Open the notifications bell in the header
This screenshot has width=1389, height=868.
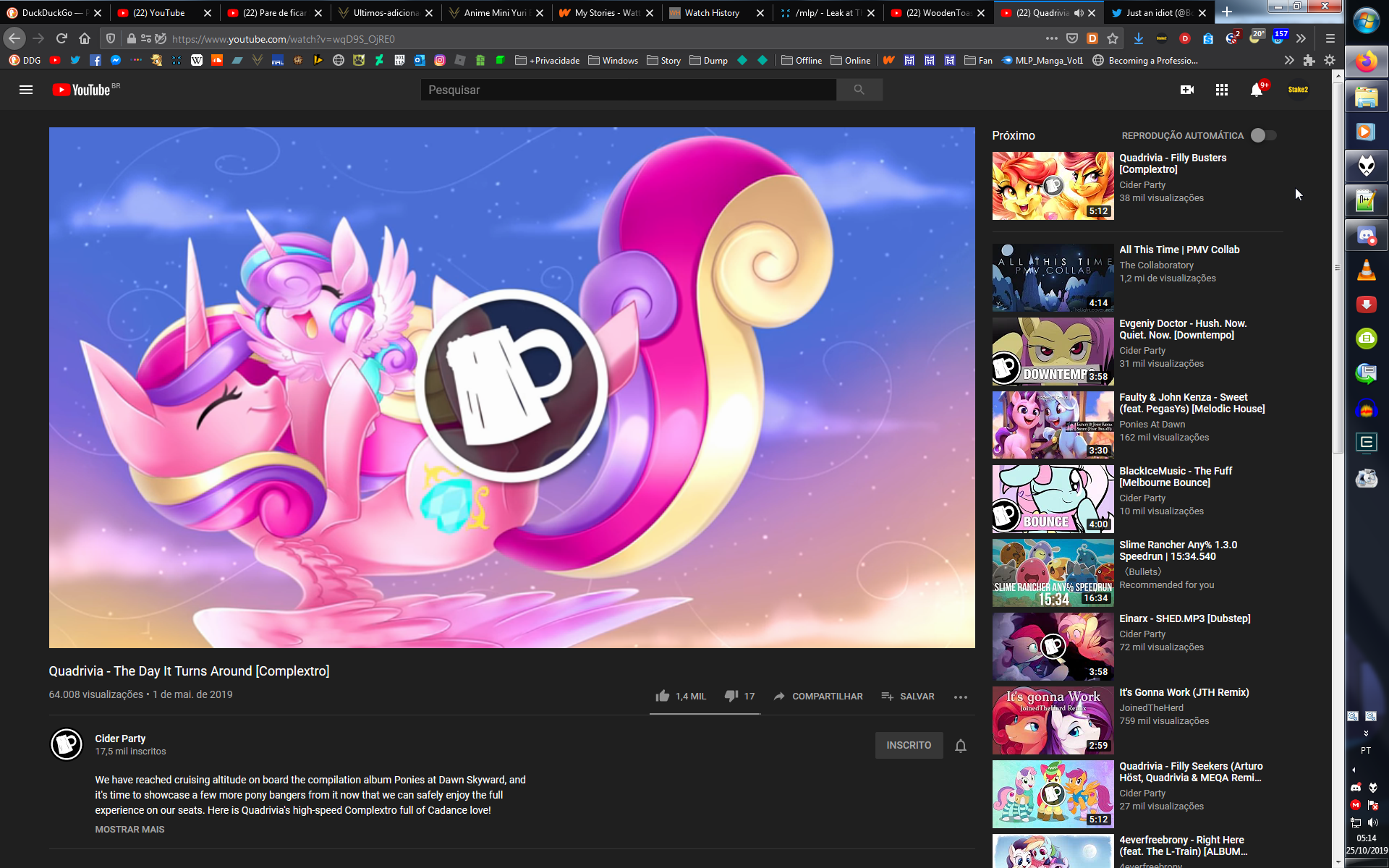1257,90
